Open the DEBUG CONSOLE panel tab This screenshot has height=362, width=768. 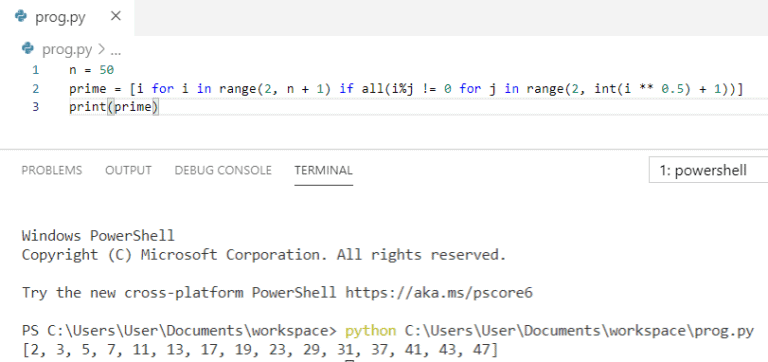coord(223,170)
